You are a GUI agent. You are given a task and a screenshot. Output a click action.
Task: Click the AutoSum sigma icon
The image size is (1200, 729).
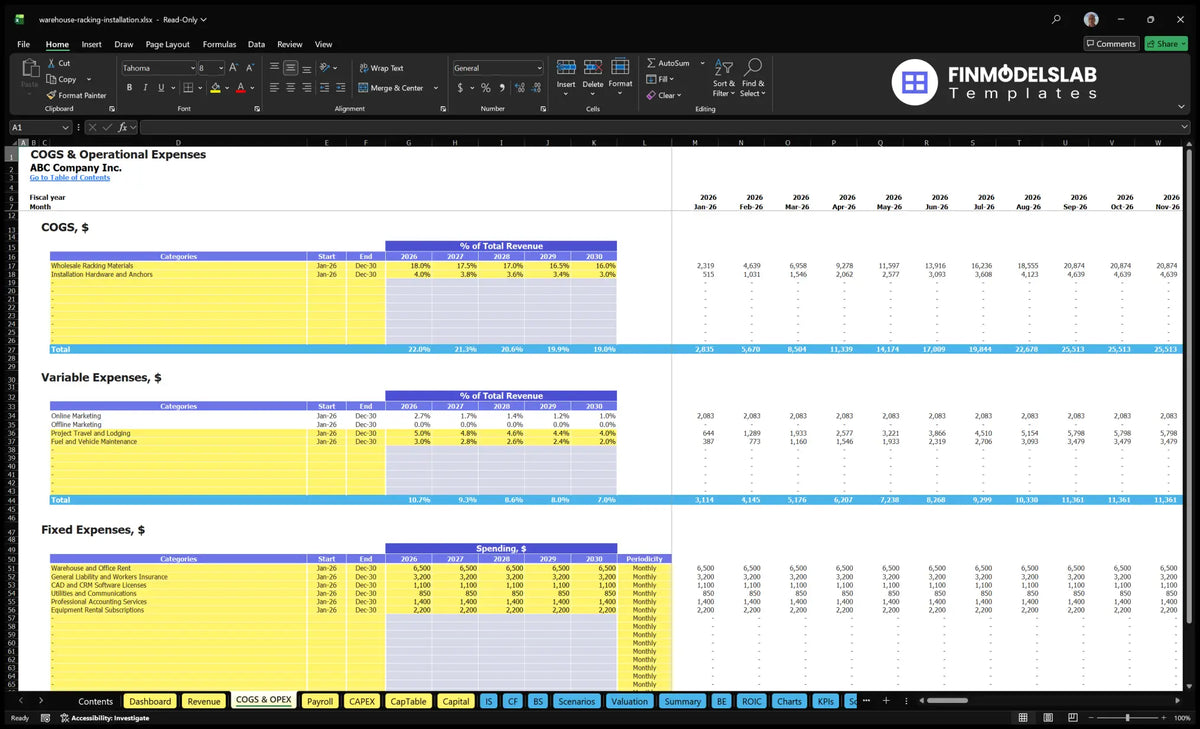[651, 63]
